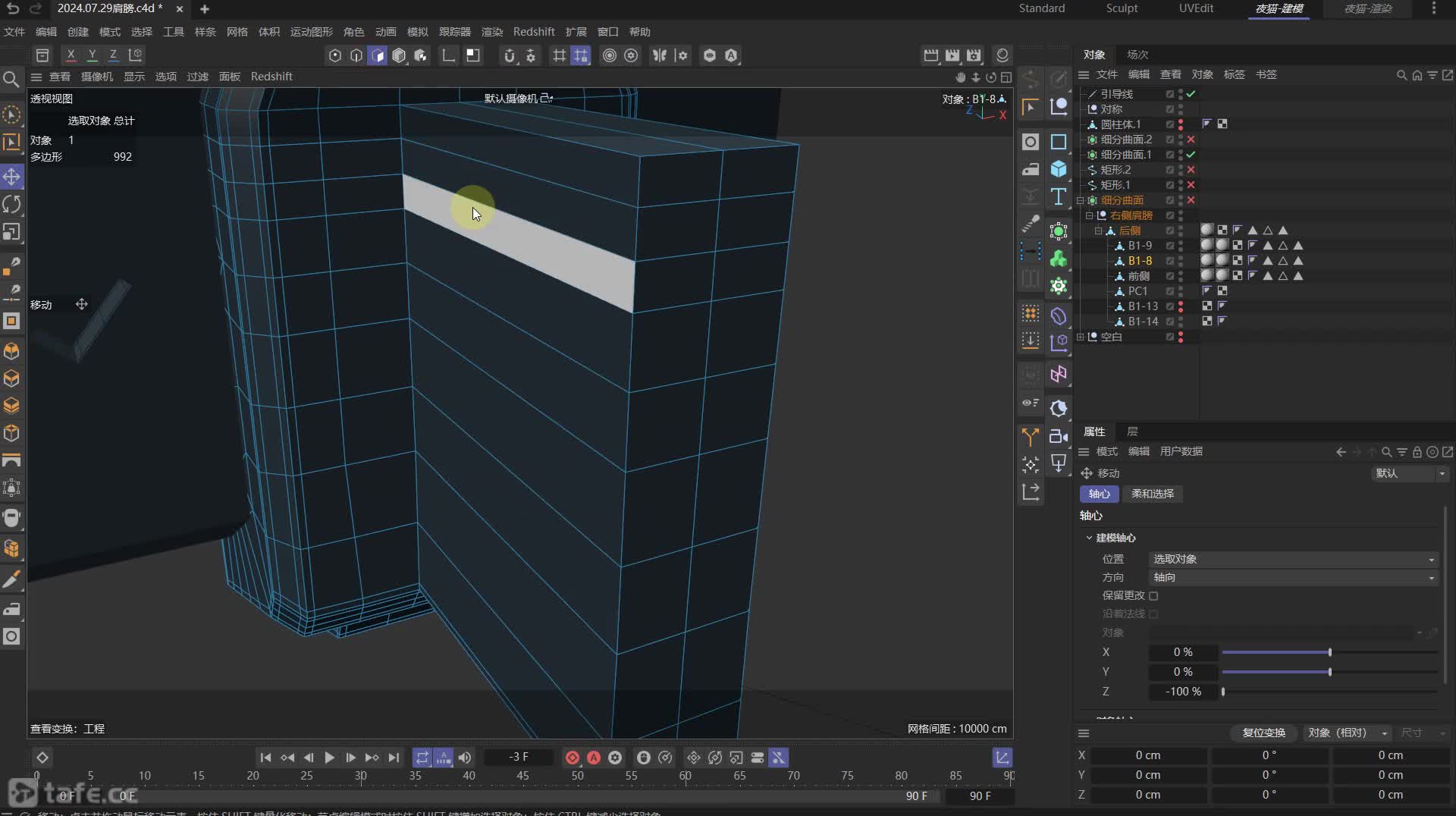Go to end of timeline
Image resolution: width=1456 pixels, height=816 pixels.
coord(393,758)
